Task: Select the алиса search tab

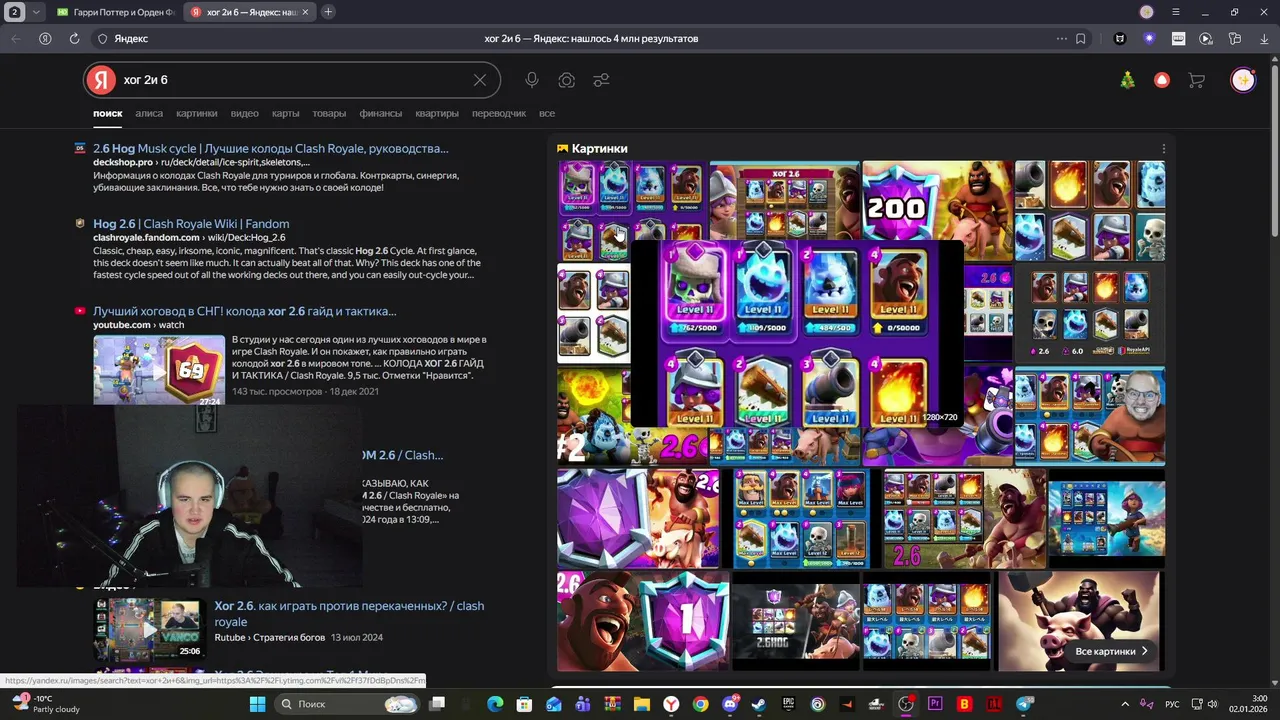Action: click(x=149, y=114)
